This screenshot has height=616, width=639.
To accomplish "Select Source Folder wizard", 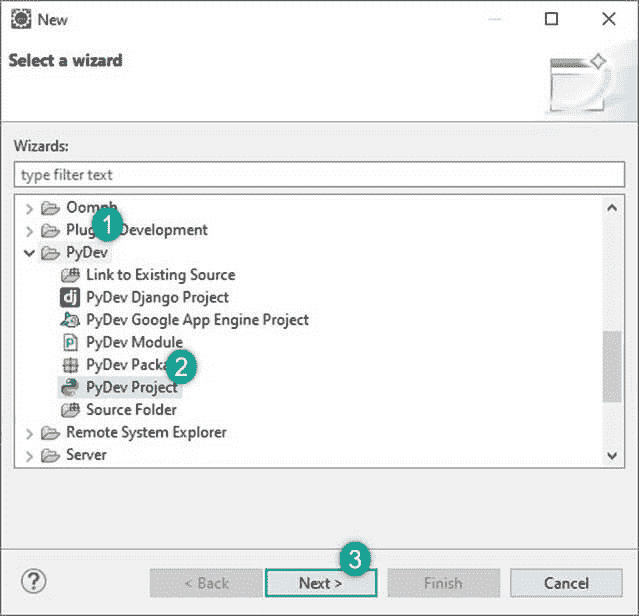I will click(x=131, y=410).
